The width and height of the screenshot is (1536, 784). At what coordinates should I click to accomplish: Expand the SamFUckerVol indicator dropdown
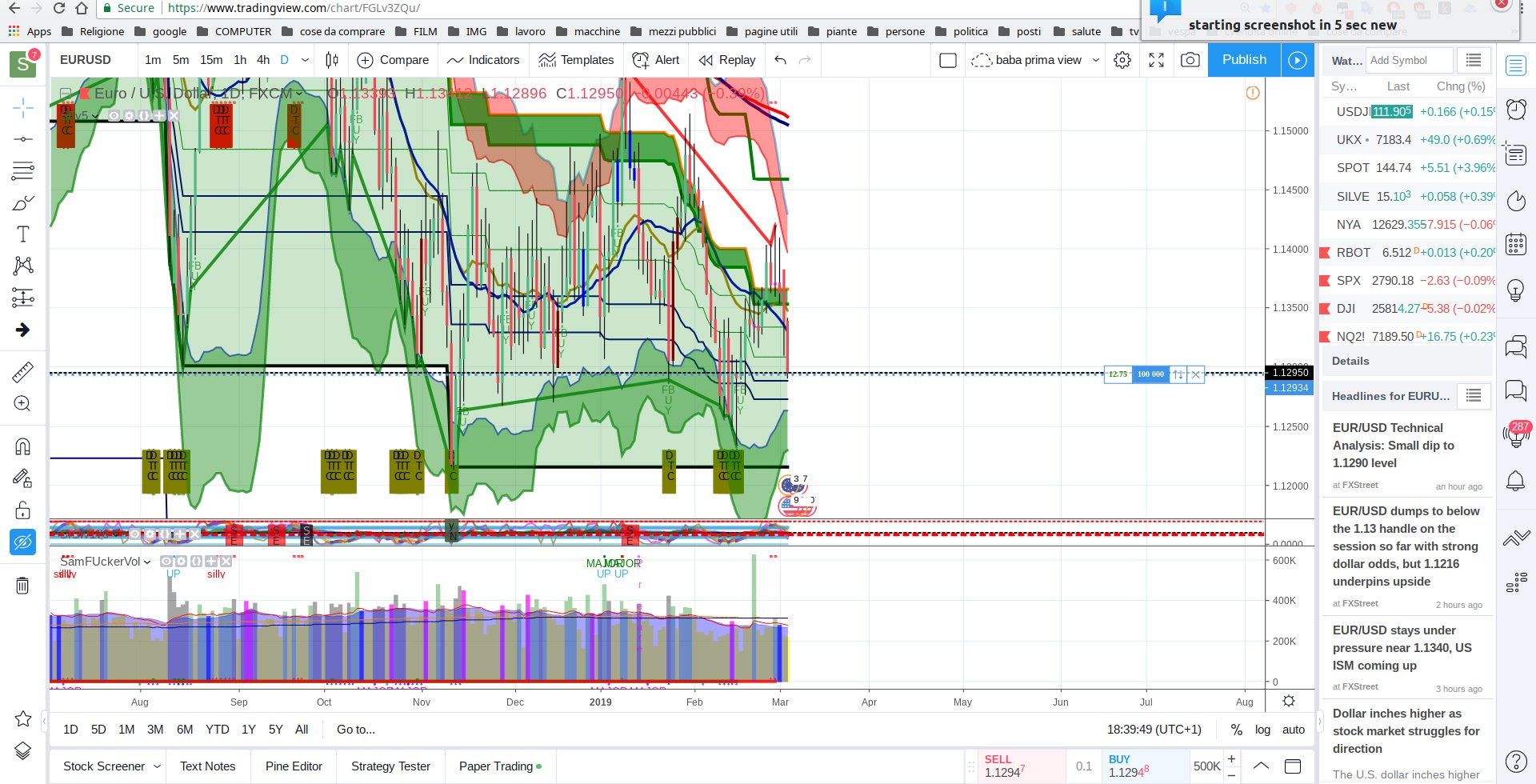pos(147,562)
